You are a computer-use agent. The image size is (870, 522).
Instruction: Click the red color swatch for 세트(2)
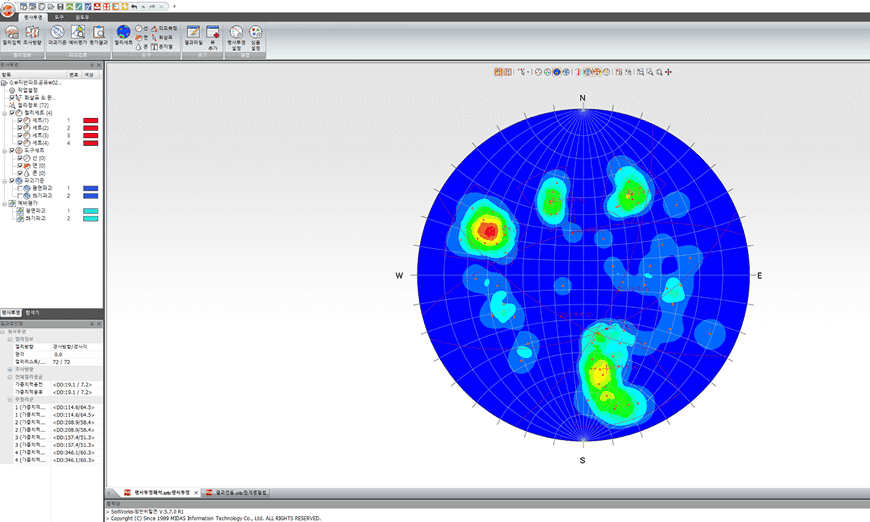point(90,128)
